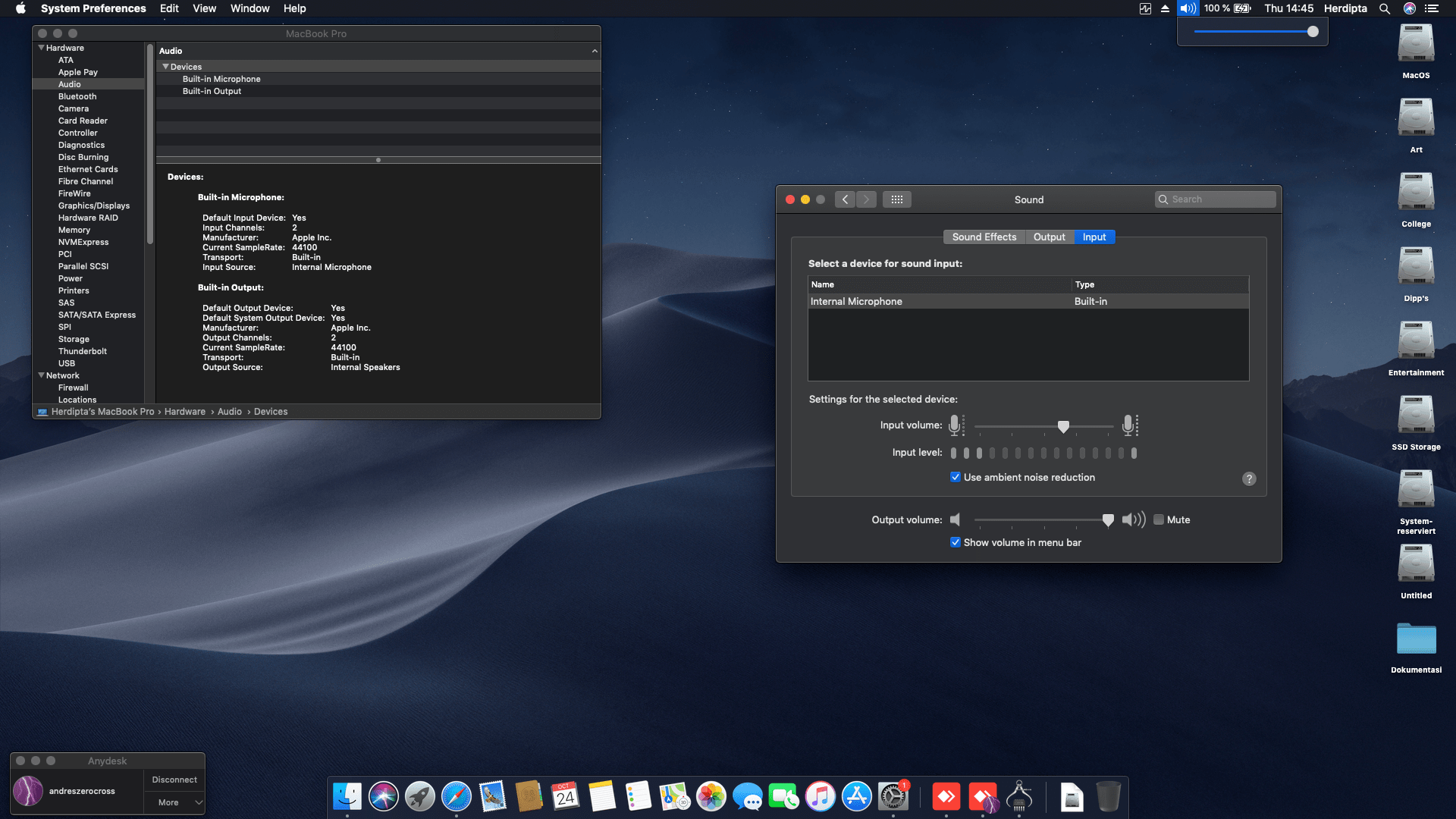1456x819 pixels.
Task: Click the eject icon in the menu bar
Action: pos(1165,8)
